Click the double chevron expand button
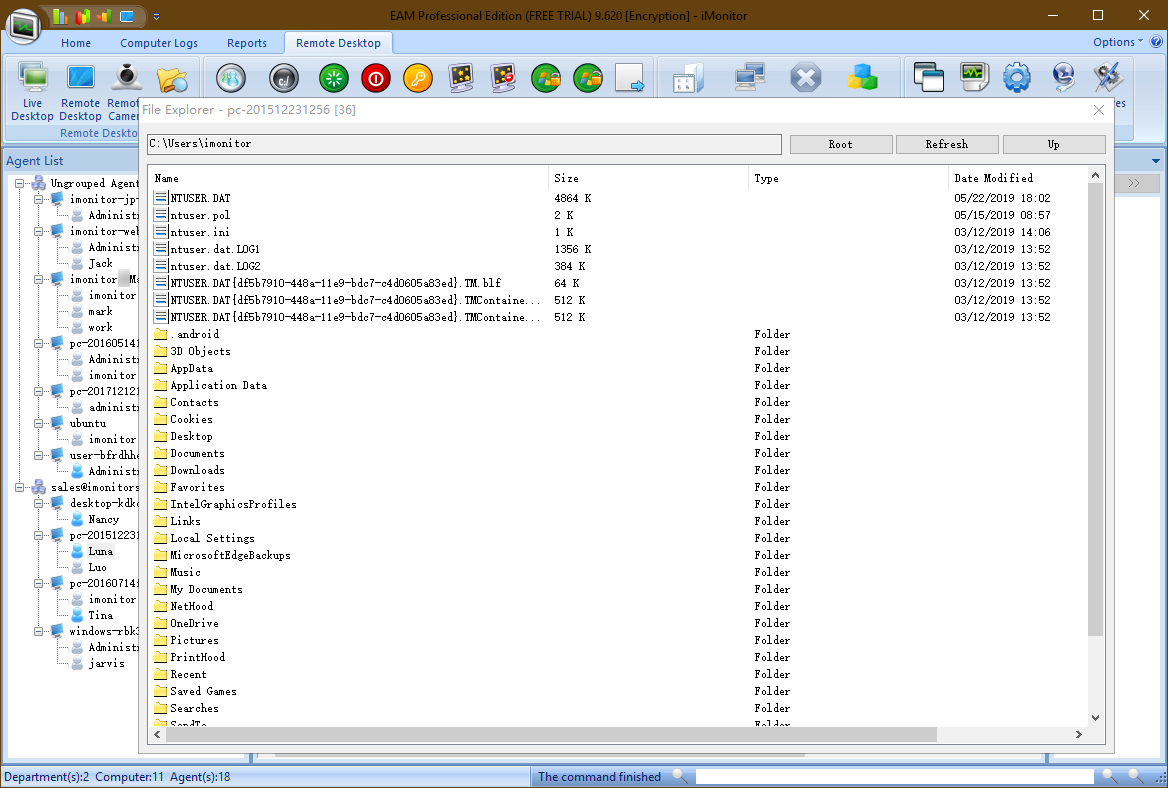Image resolution: width=1168 pixels, height=788 pixels. (x=1134, y=183)
